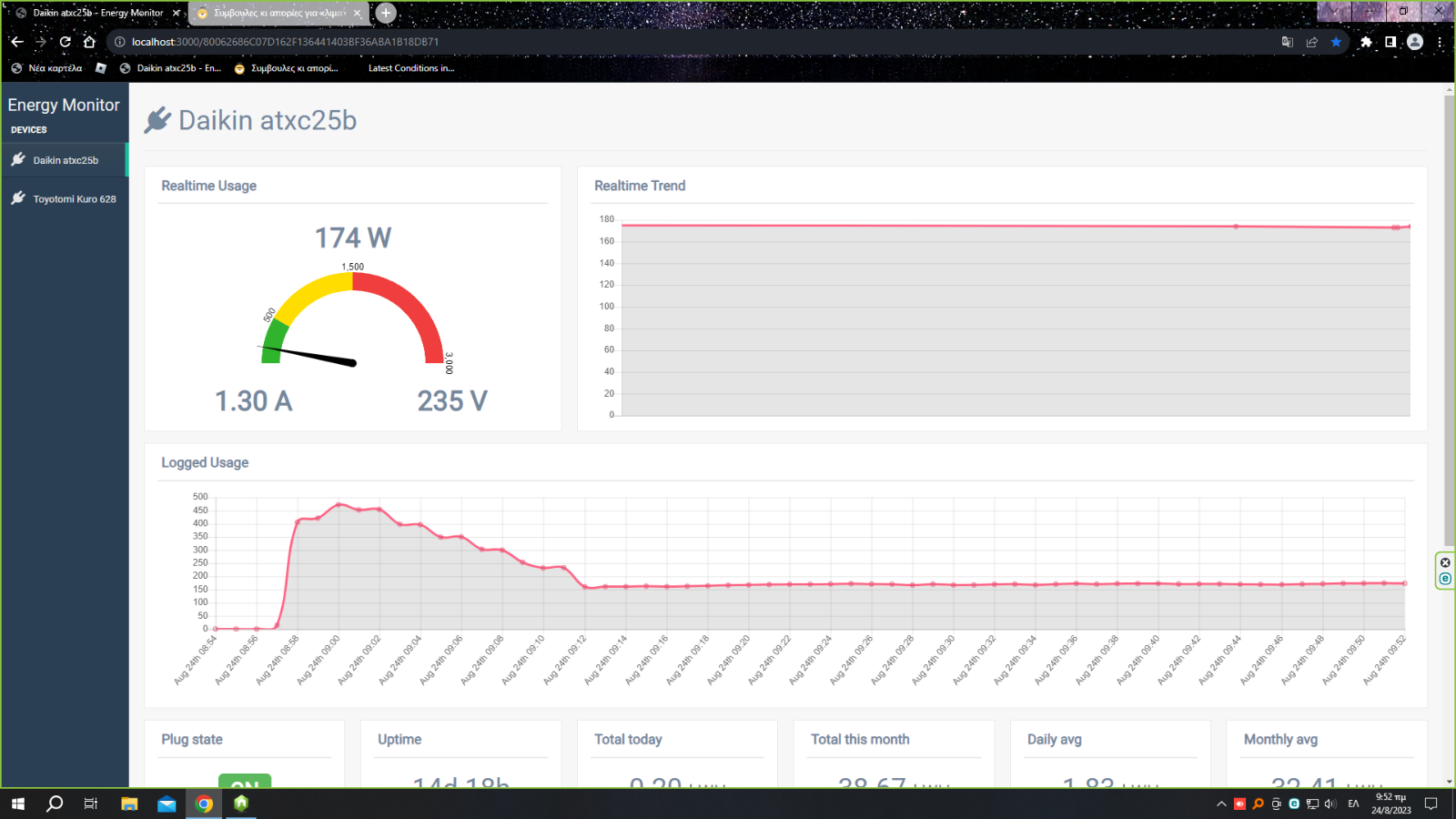
Task: Open the browser side panel
Action: pos(1390,42)
